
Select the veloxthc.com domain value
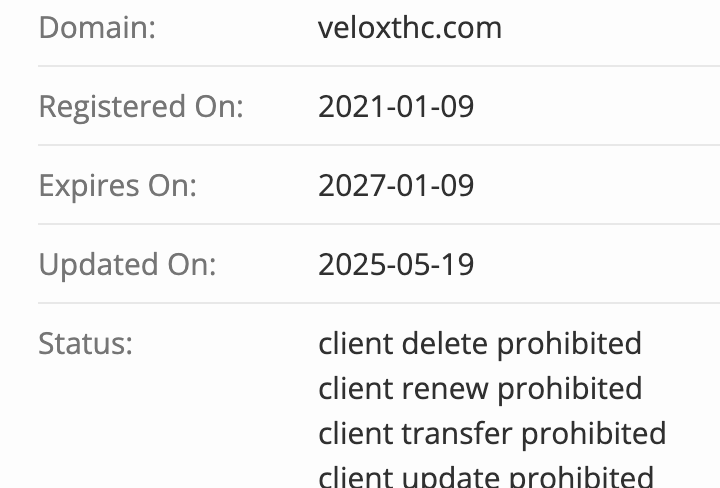tap(409, 27)
